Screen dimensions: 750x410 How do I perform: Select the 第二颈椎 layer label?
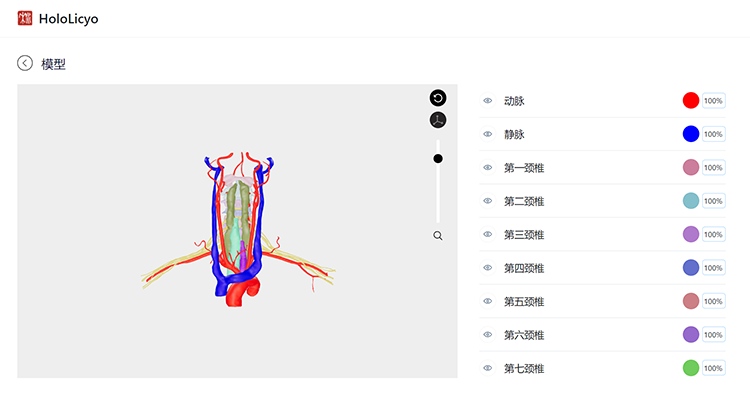(524, 201)
